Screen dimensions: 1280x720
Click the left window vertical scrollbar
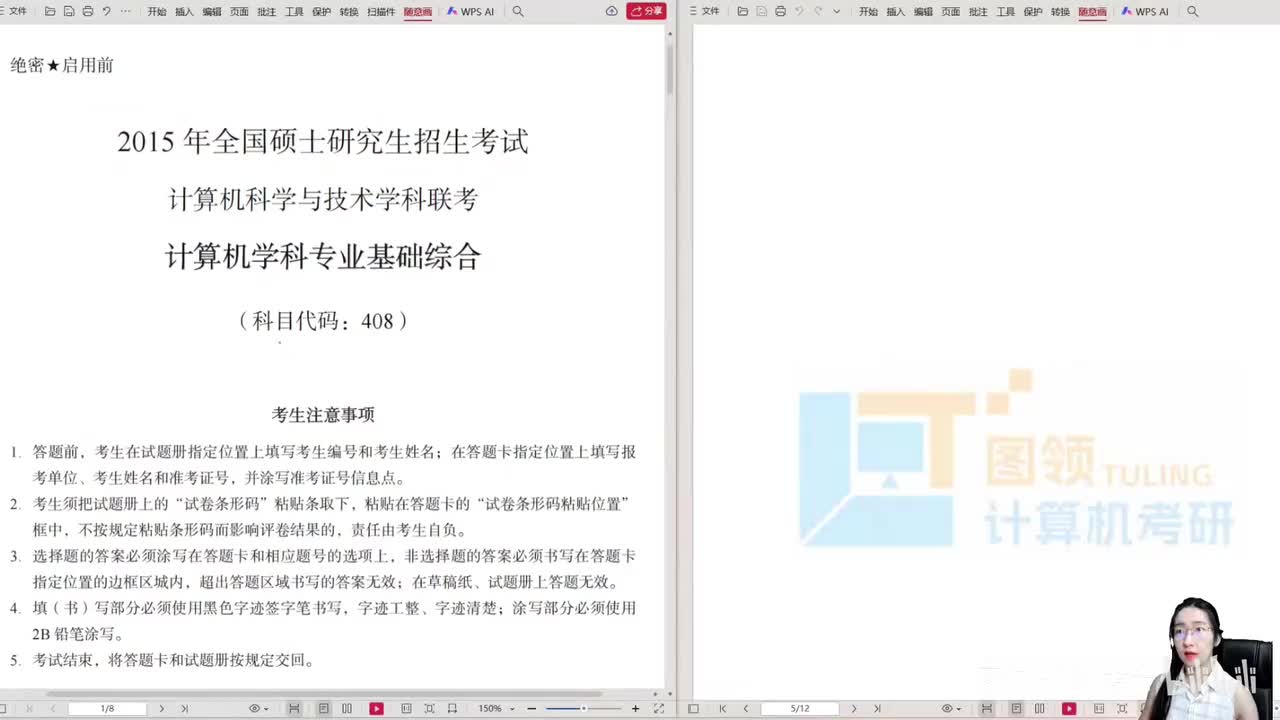point(670,68)
